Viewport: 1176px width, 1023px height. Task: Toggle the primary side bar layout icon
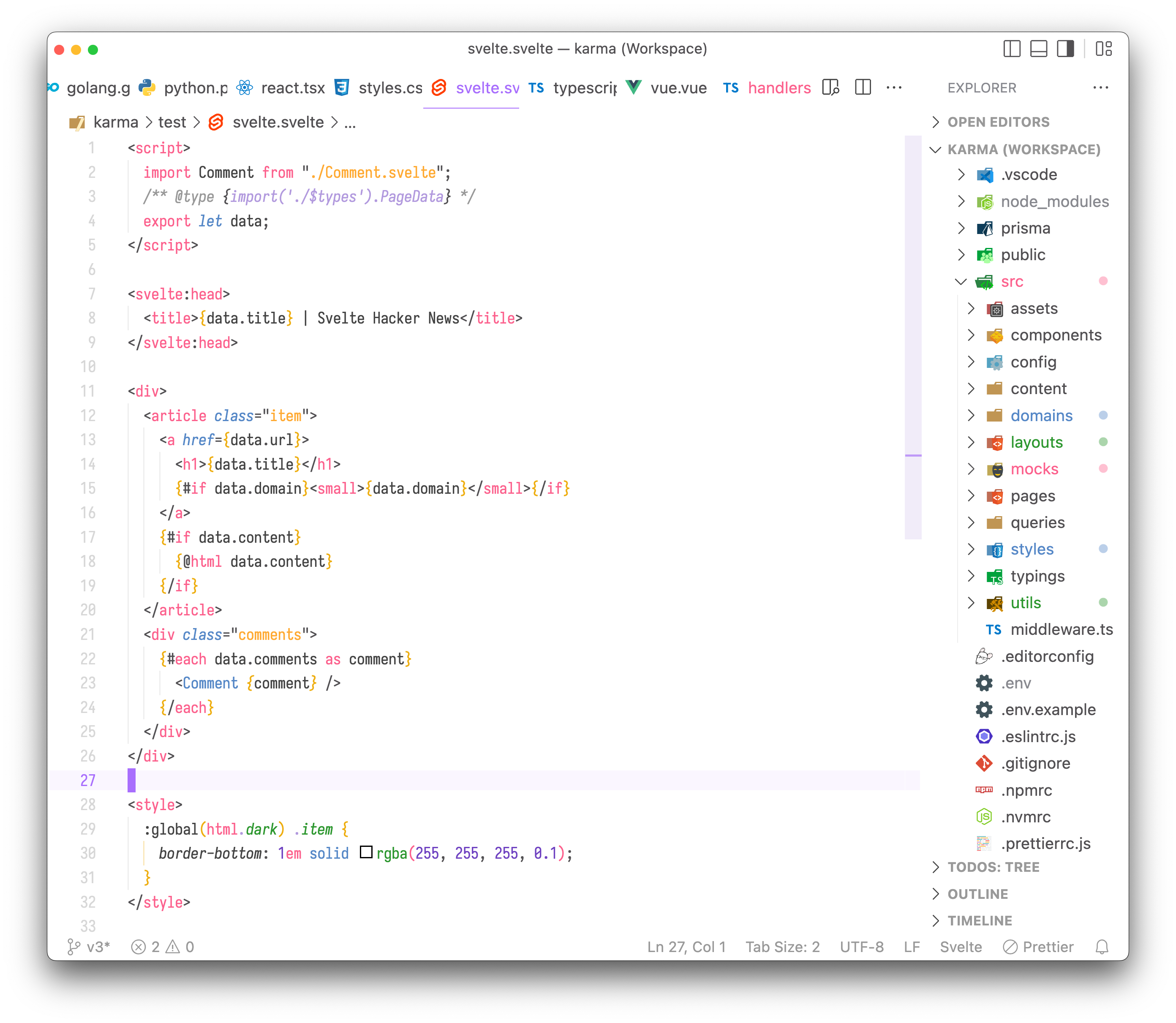click(x=1012, y=49)
